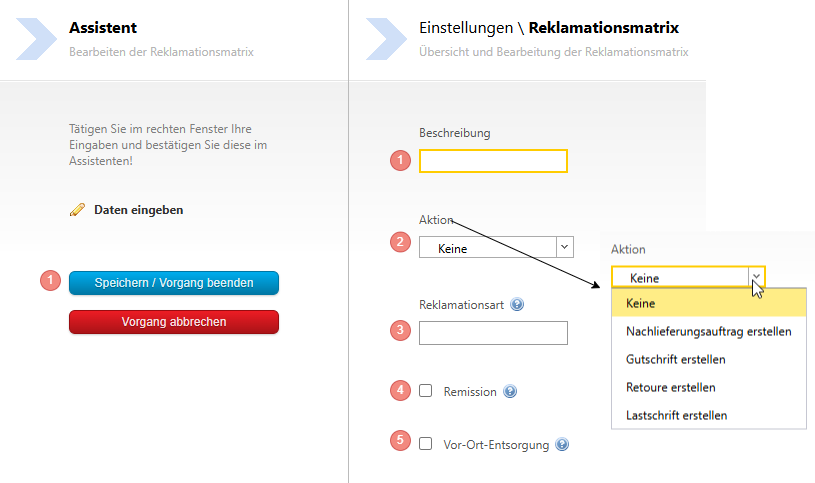The height and width of the screenshot is (483, 815).
Task: Open the Aktion dropdown showing Keine
Action: (564, 246)
